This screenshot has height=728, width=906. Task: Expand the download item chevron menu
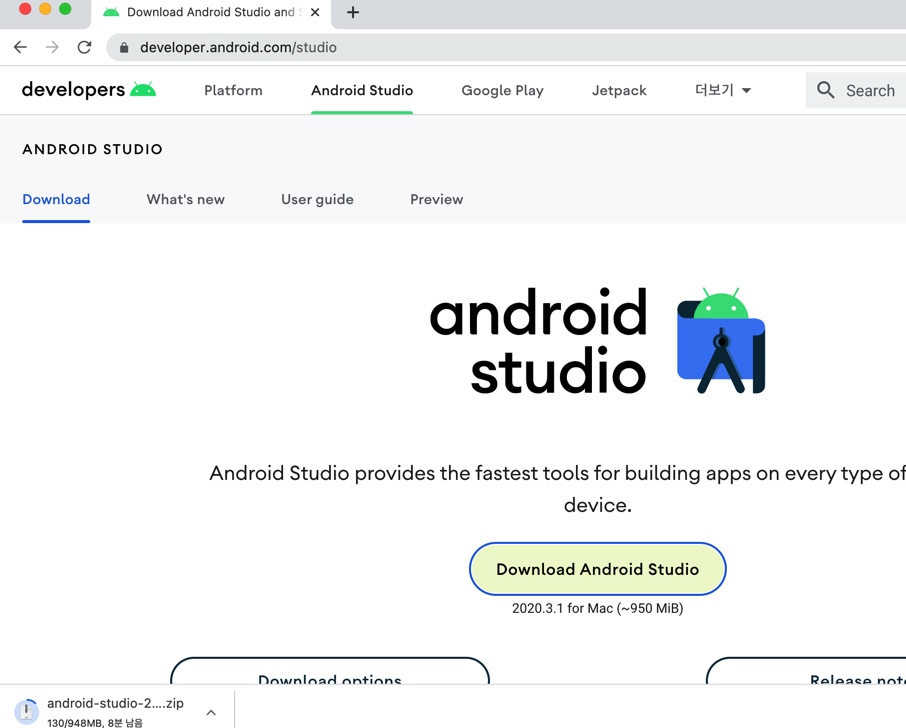(211, 712)
